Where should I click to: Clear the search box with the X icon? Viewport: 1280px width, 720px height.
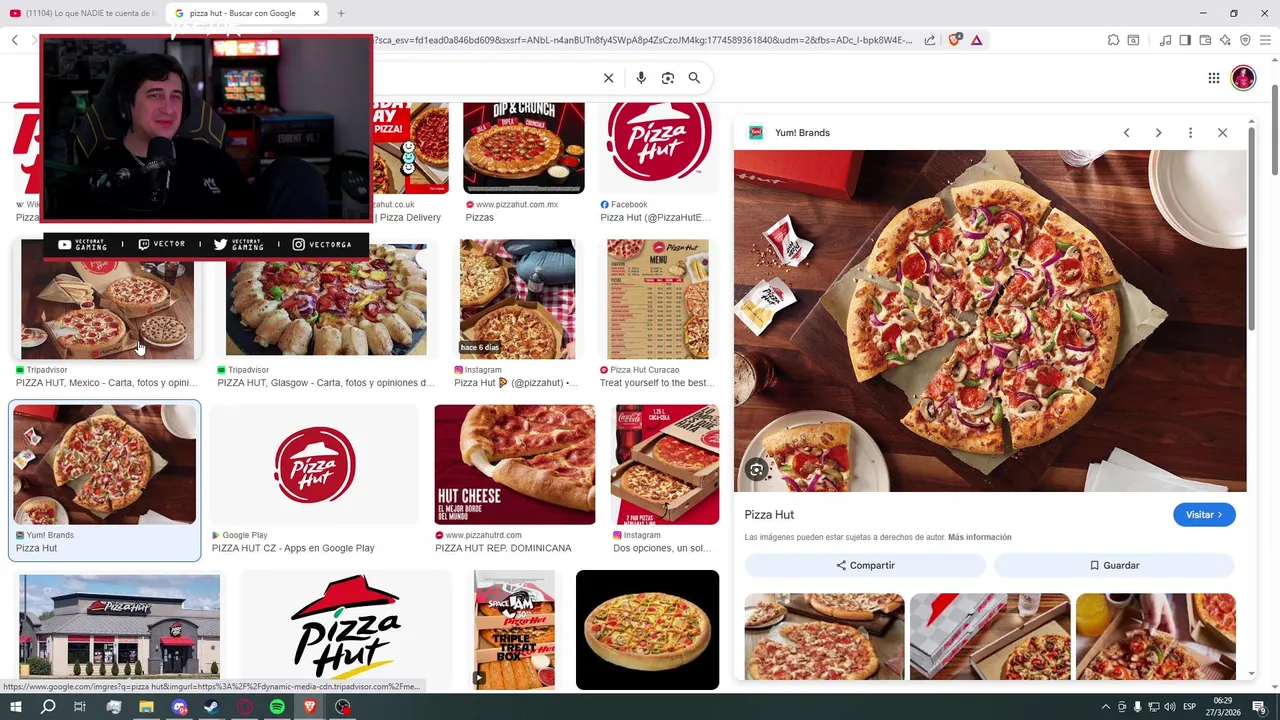point(608,78)
